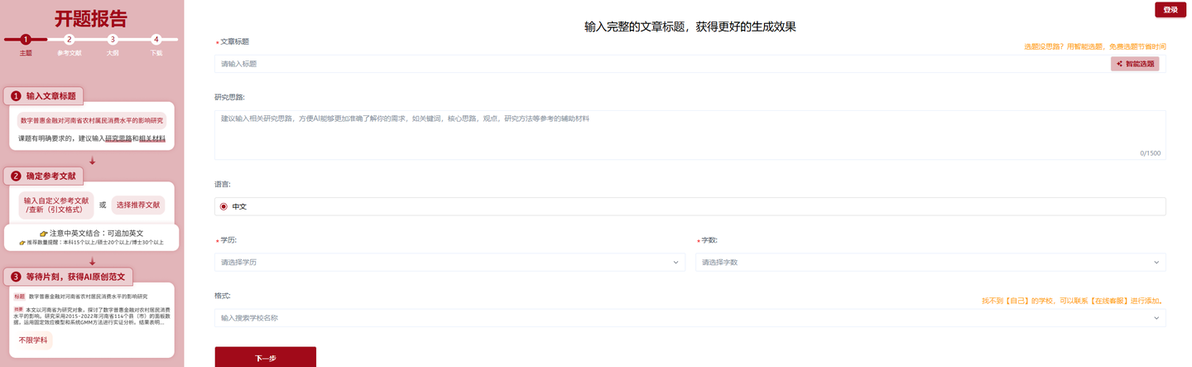
Task: Go to step 2 参考文献 circle
Action: (x=69, y=39)
